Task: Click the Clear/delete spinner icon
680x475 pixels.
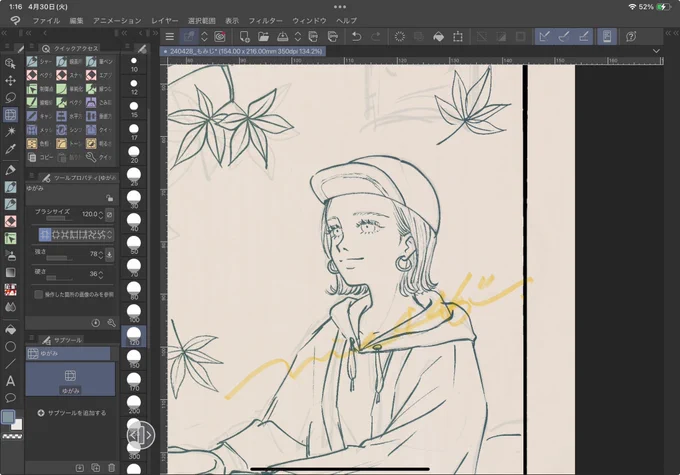Action: coord(399,37)
